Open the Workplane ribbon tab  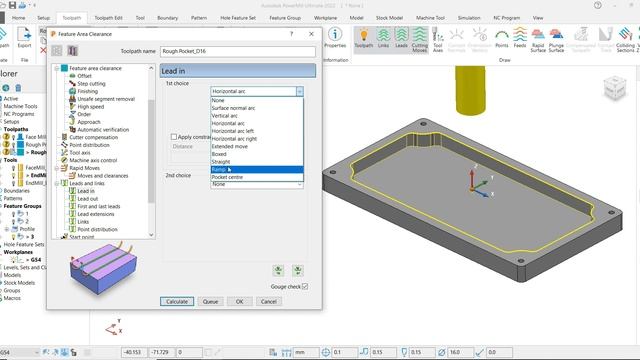[325, 18]
